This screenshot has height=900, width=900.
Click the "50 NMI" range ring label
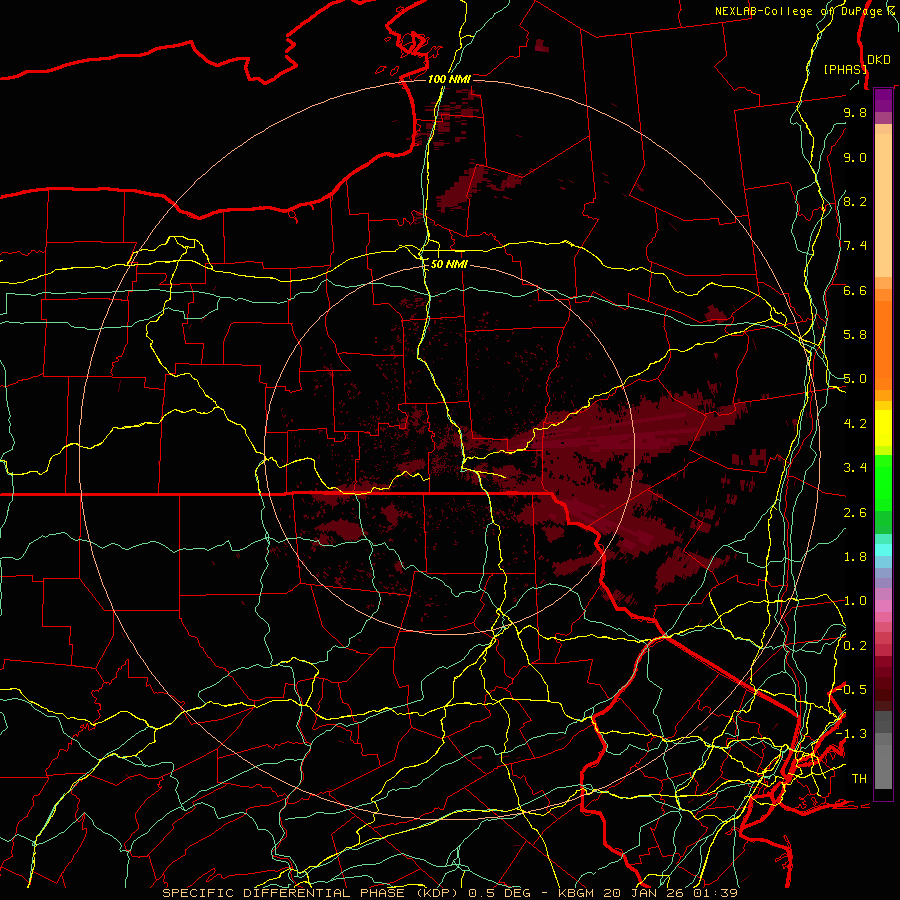point(449,264)
